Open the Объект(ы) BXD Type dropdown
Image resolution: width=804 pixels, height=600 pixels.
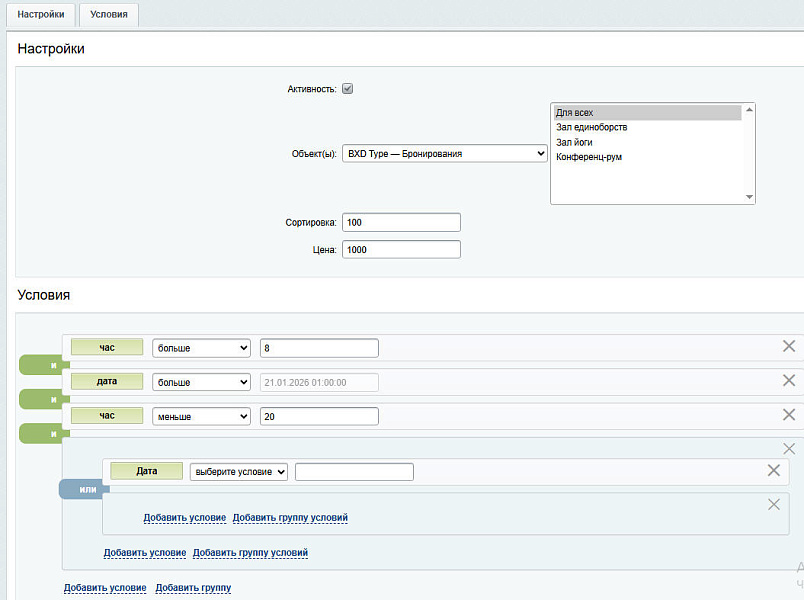pyautogui.click(x=445, y=153)
